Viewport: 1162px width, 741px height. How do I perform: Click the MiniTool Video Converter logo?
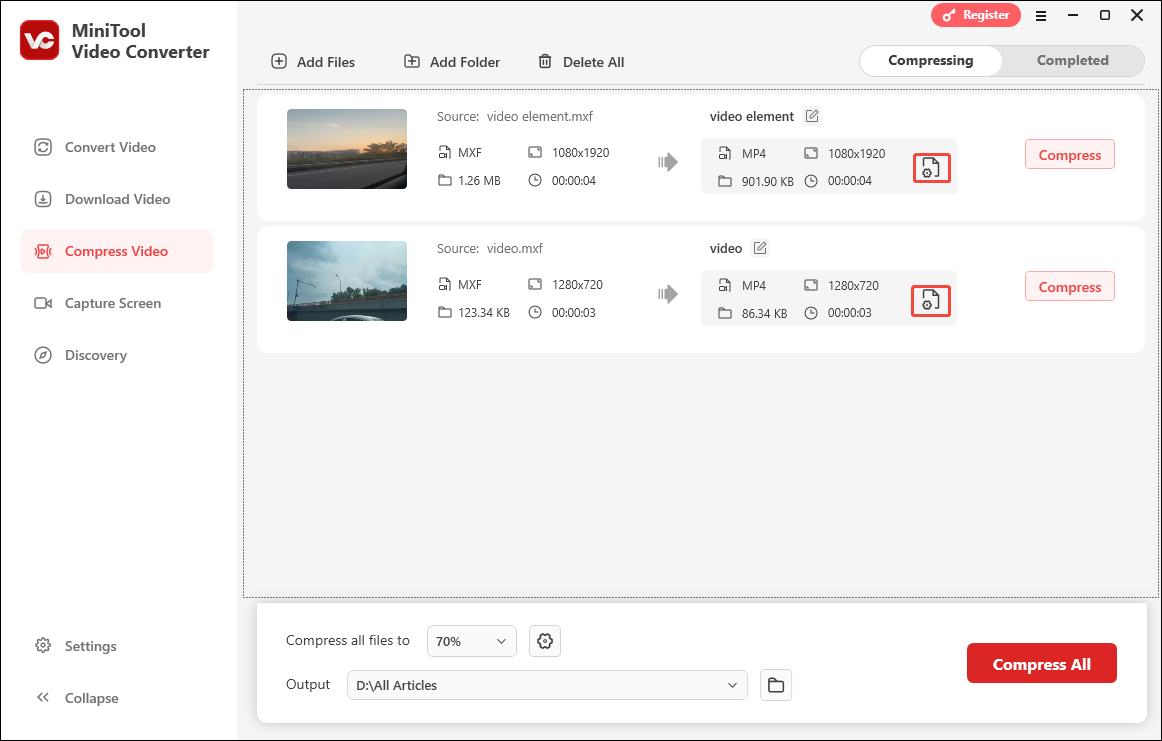coord(39,40)
